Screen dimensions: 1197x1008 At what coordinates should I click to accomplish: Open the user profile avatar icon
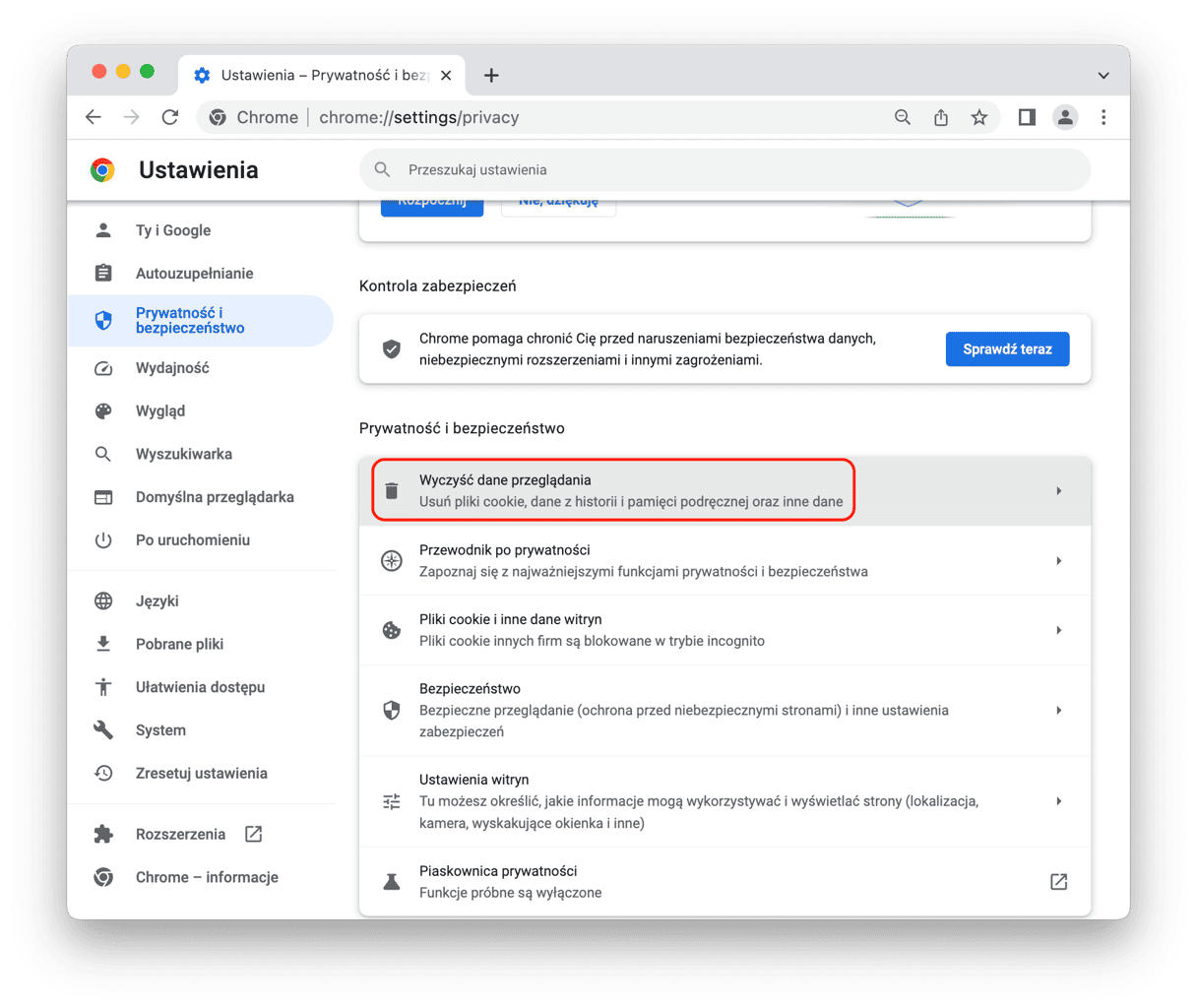coord(1065,117)
